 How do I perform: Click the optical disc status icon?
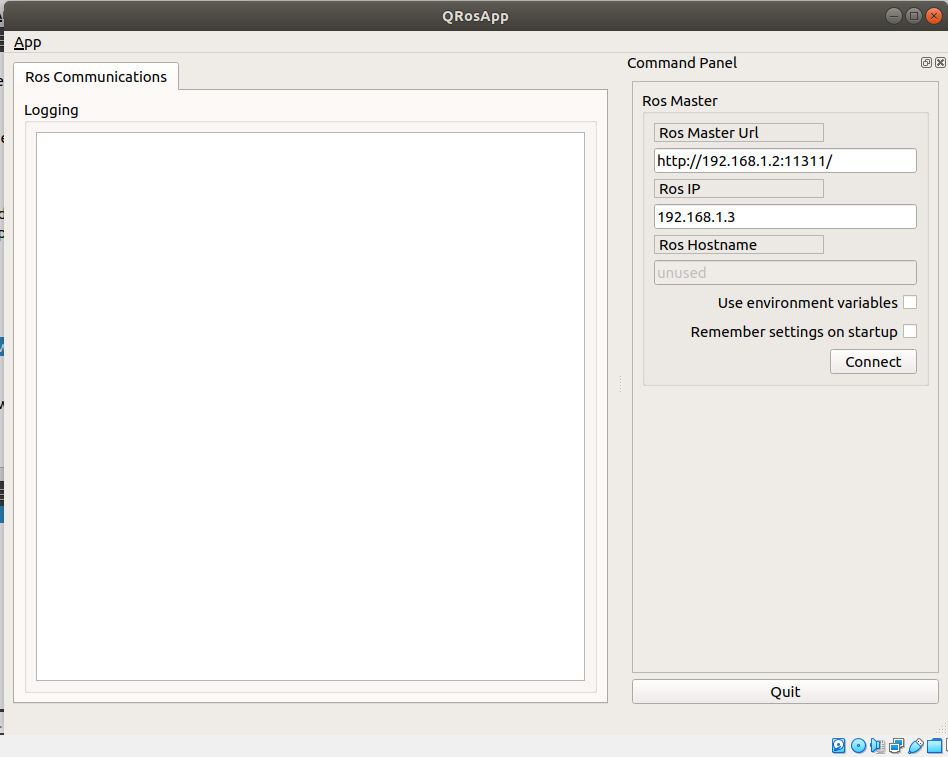858,746
